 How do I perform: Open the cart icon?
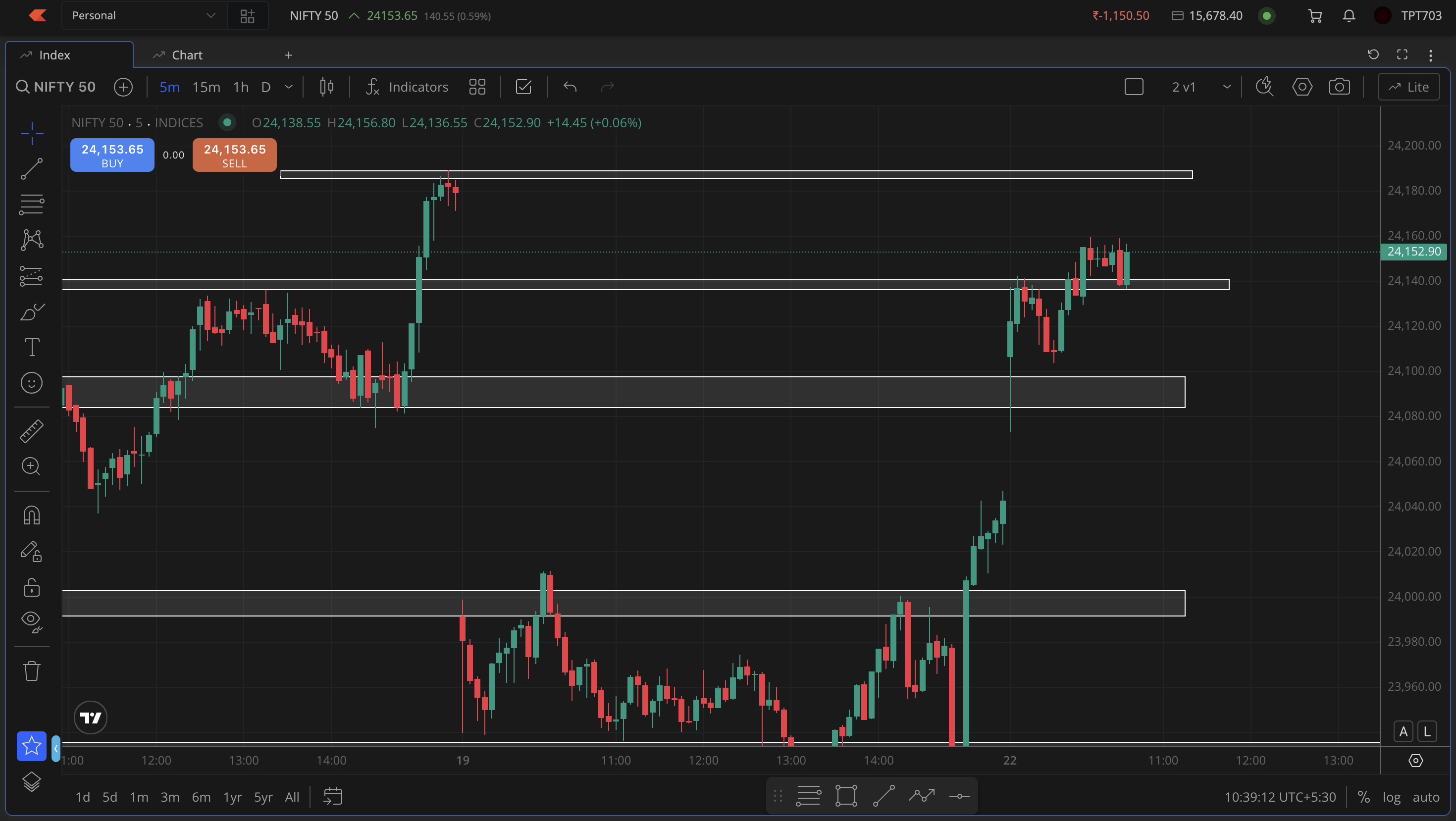point(1315,16)
